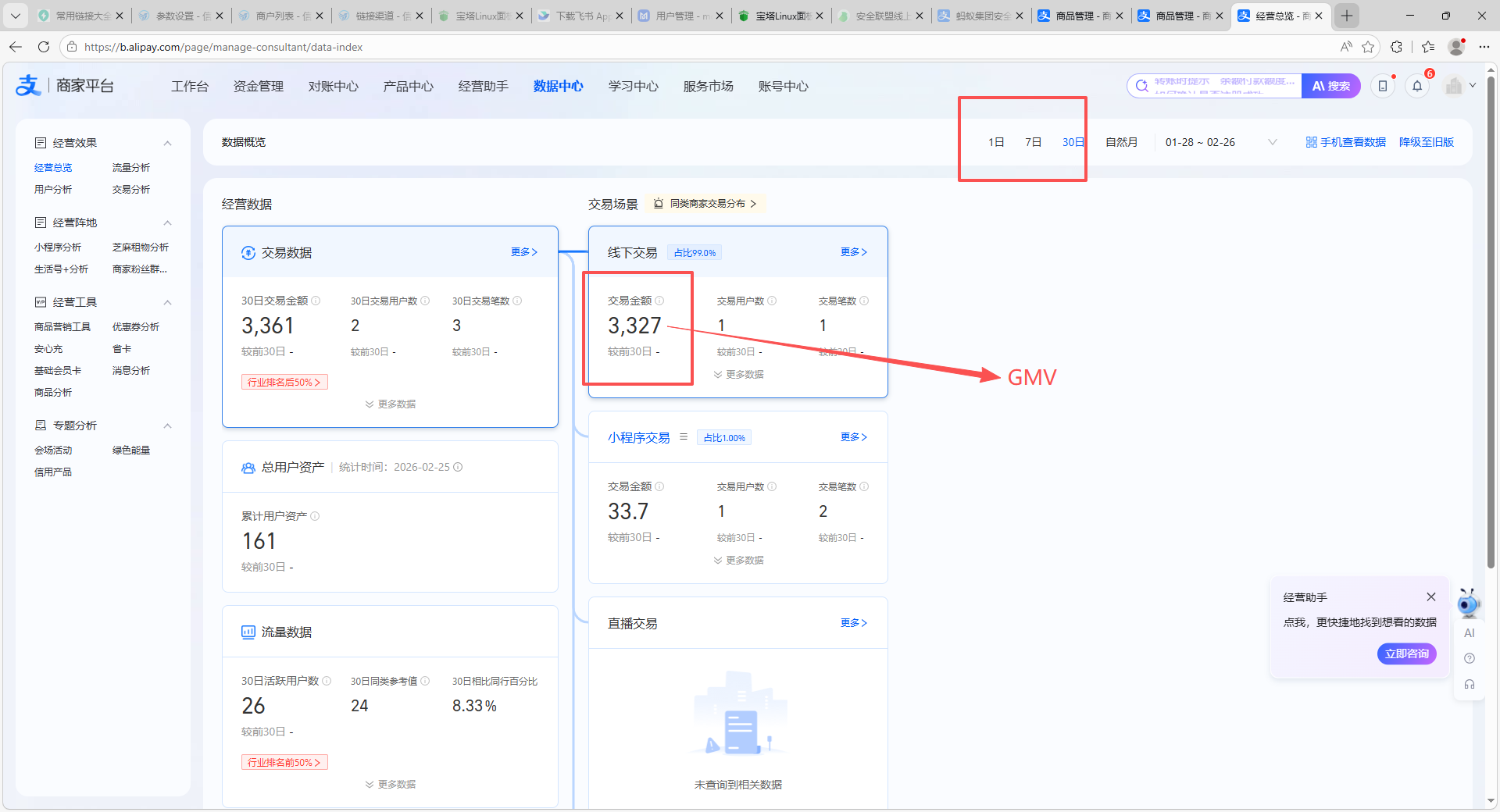Viewport: 1500px width, 812px height.
Task: Select the 自然月 period option
Action: click(x=1121, y=142)
